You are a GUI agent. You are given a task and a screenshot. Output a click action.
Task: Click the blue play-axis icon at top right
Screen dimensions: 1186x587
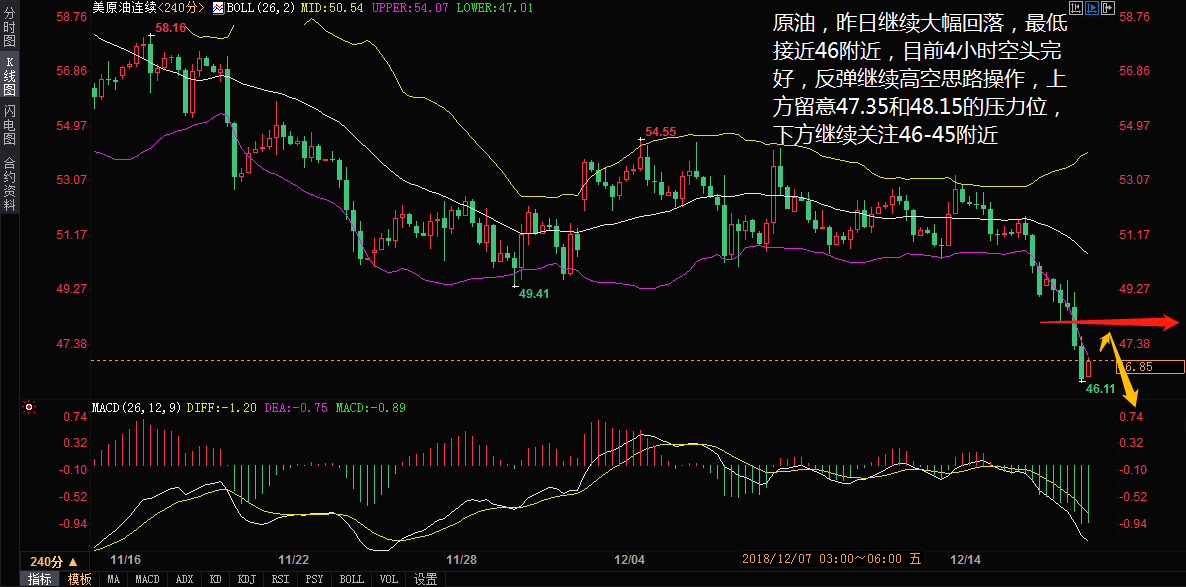tap(1091, 8)
